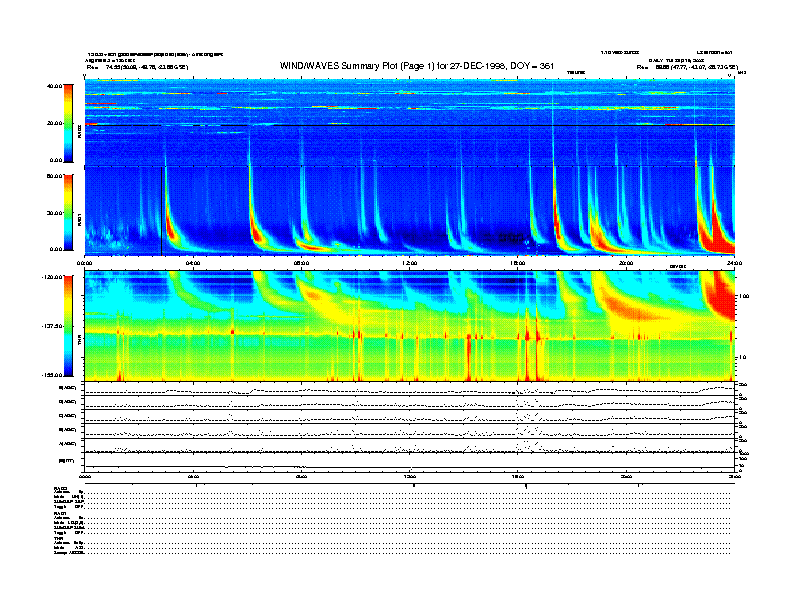Screen dimensions: 792x612
Task: Click the 40.00 label on RAD2 scale
Action: tap(54, 86)
